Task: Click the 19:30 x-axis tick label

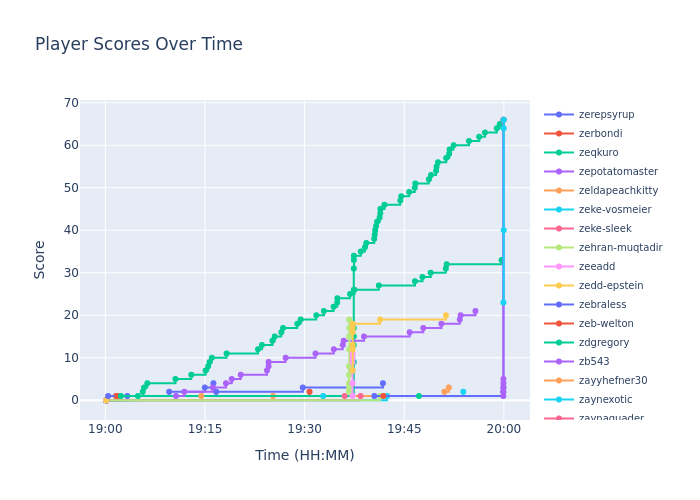Action: point(304,429)
